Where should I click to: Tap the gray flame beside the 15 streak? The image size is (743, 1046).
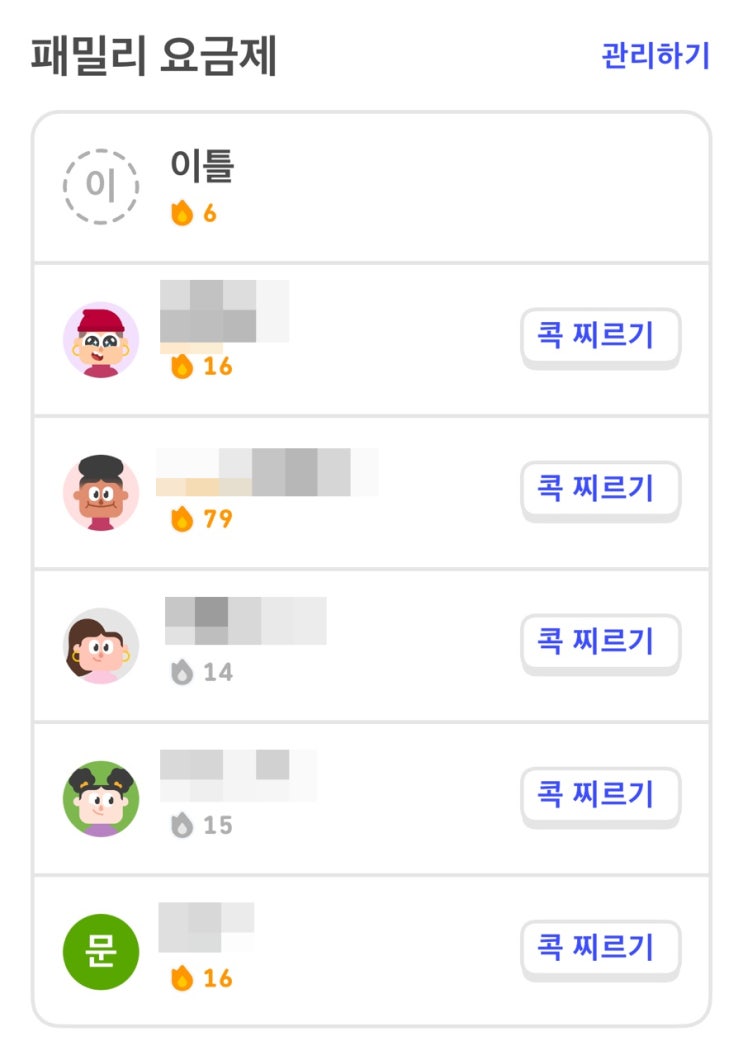point(181,826)
